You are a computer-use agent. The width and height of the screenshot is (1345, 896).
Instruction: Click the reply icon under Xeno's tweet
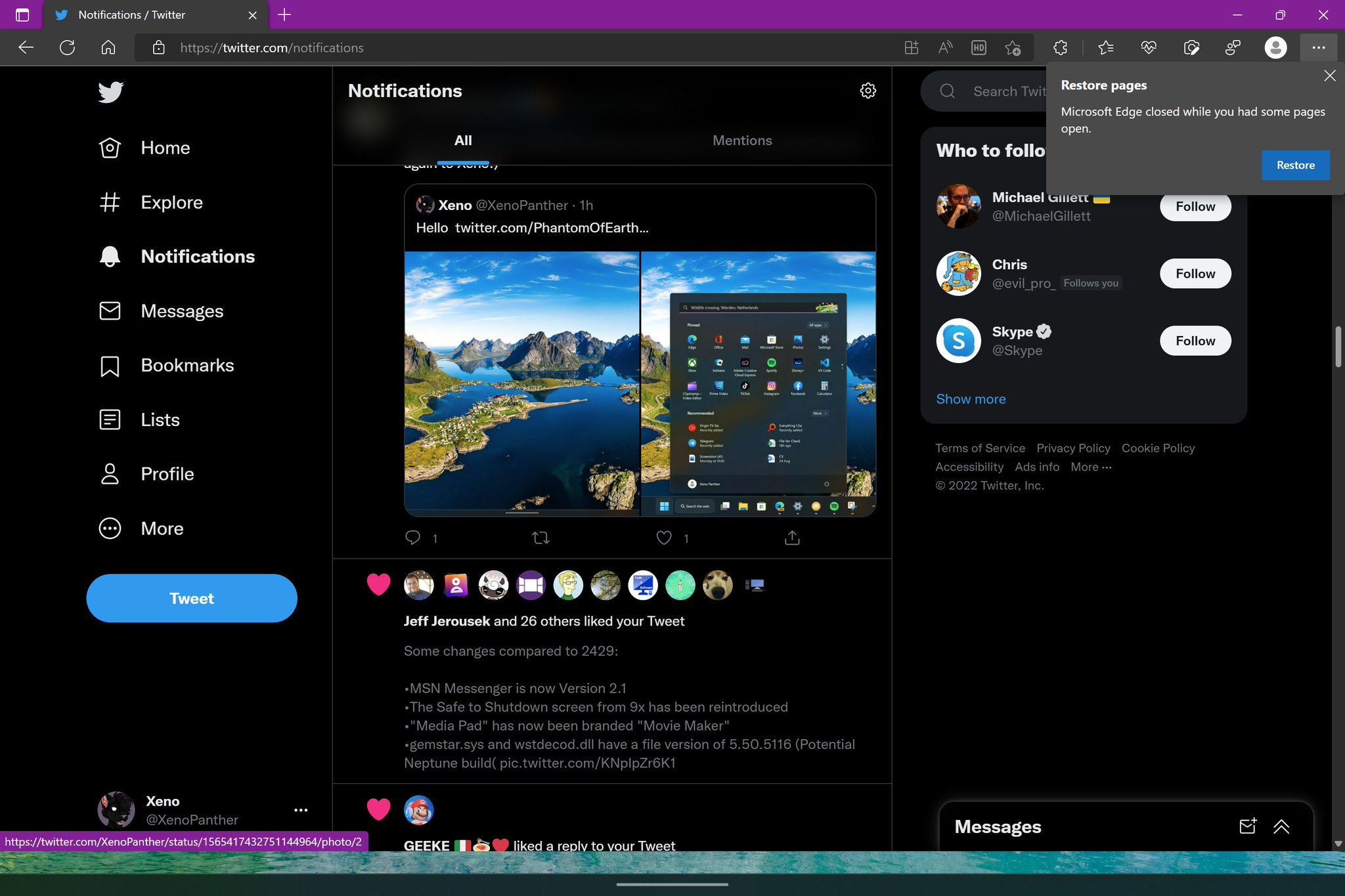412,538
